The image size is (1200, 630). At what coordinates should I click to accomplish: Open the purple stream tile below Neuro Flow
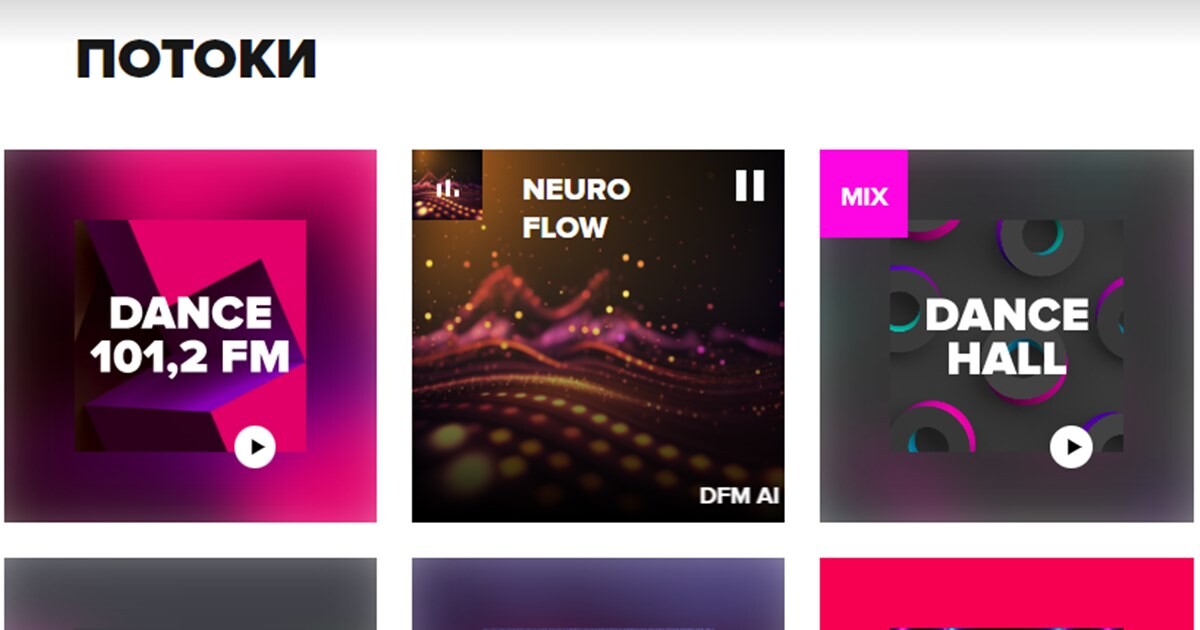point(598,594)
